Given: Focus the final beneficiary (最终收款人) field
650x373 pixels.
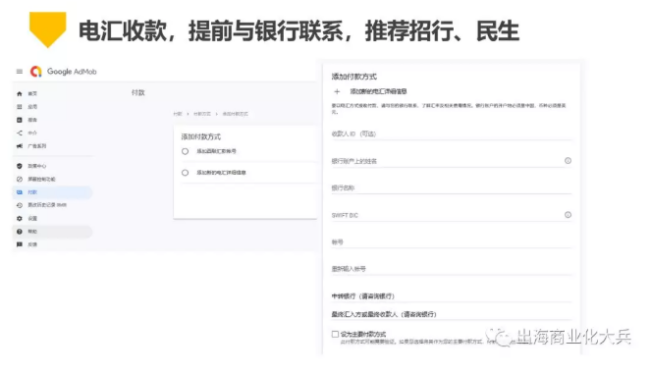Looking at the screenshot, I should click(451, 314).
